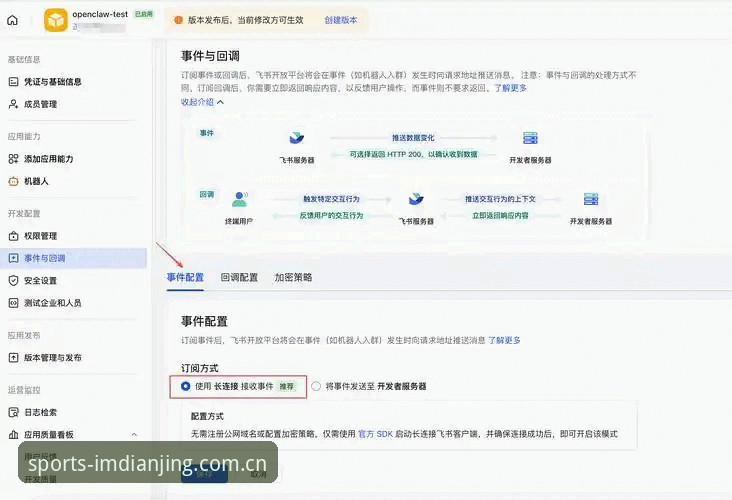Collapse the 应用质量看板 sidebar section arrow
Viewport: 732px width, 500px height.
pos(134,435)
